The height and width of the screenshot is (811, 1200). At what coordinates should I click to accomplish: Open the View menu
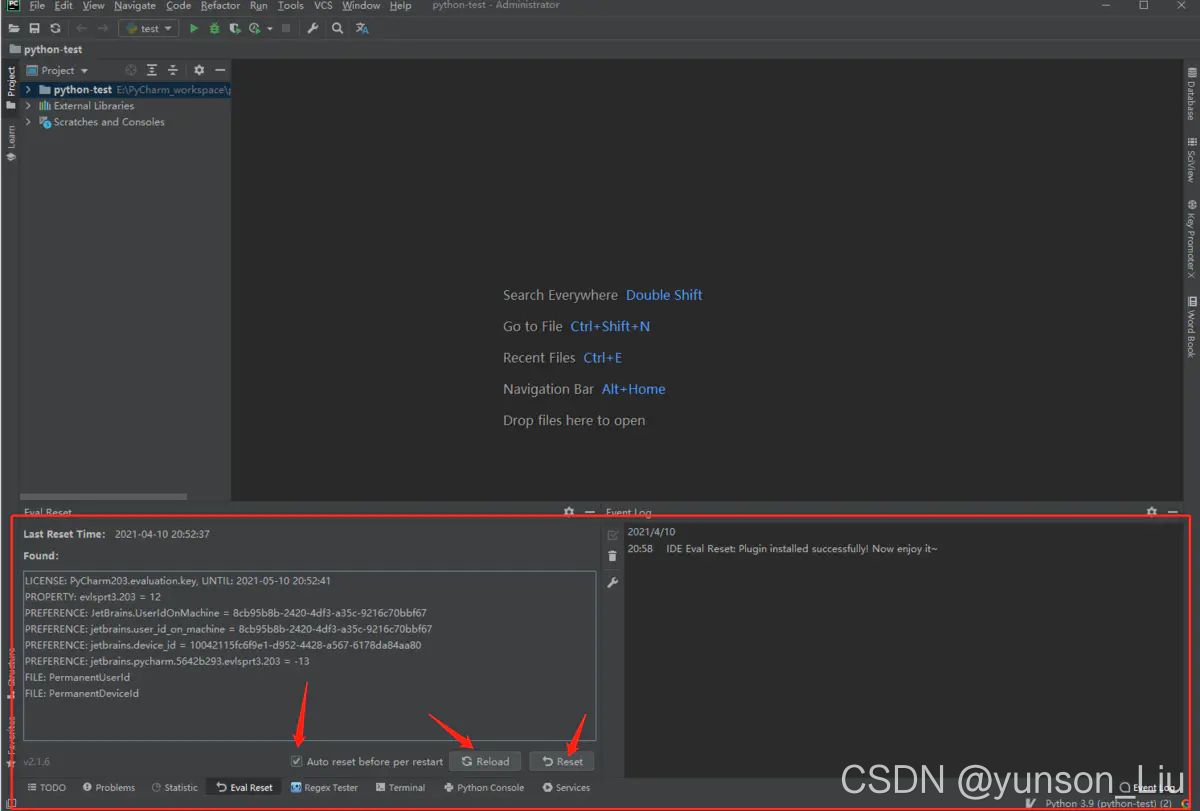point(94,6)
